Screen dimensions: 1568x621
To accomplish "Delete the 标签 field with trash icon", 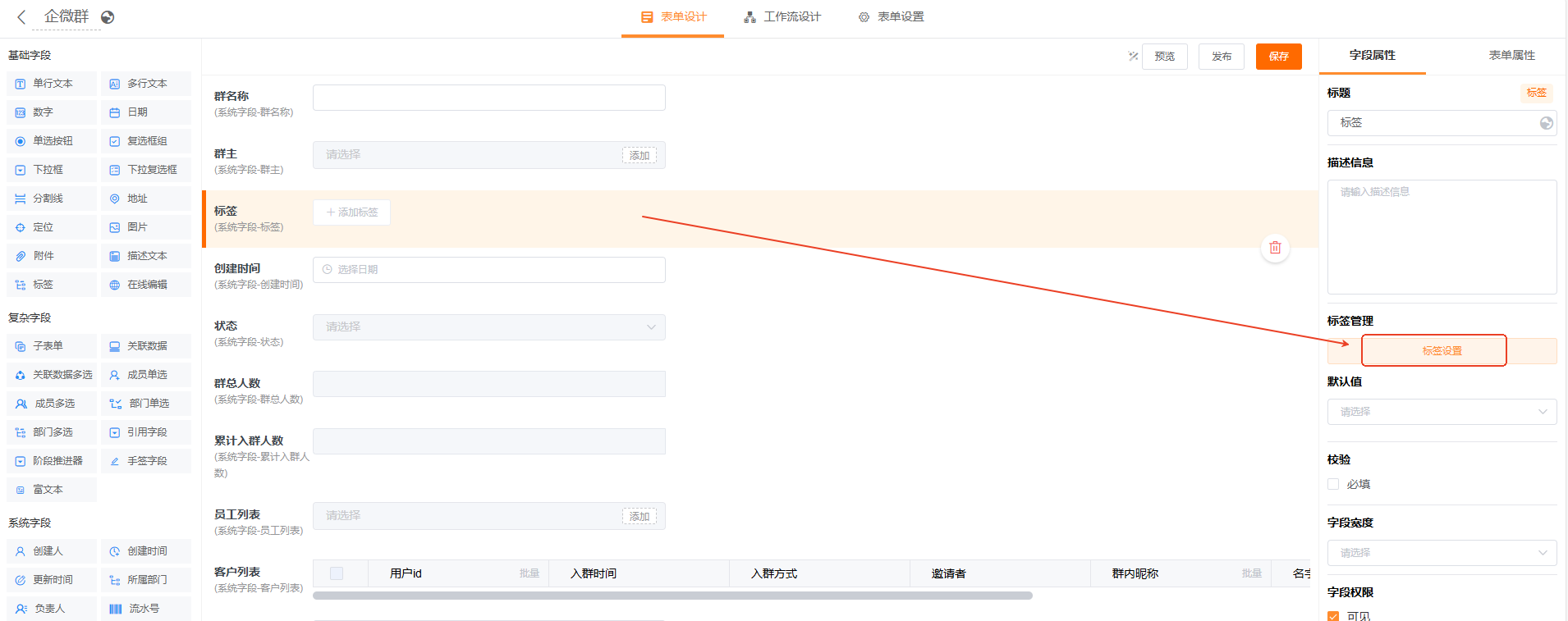I will [x=1275, y=248].
